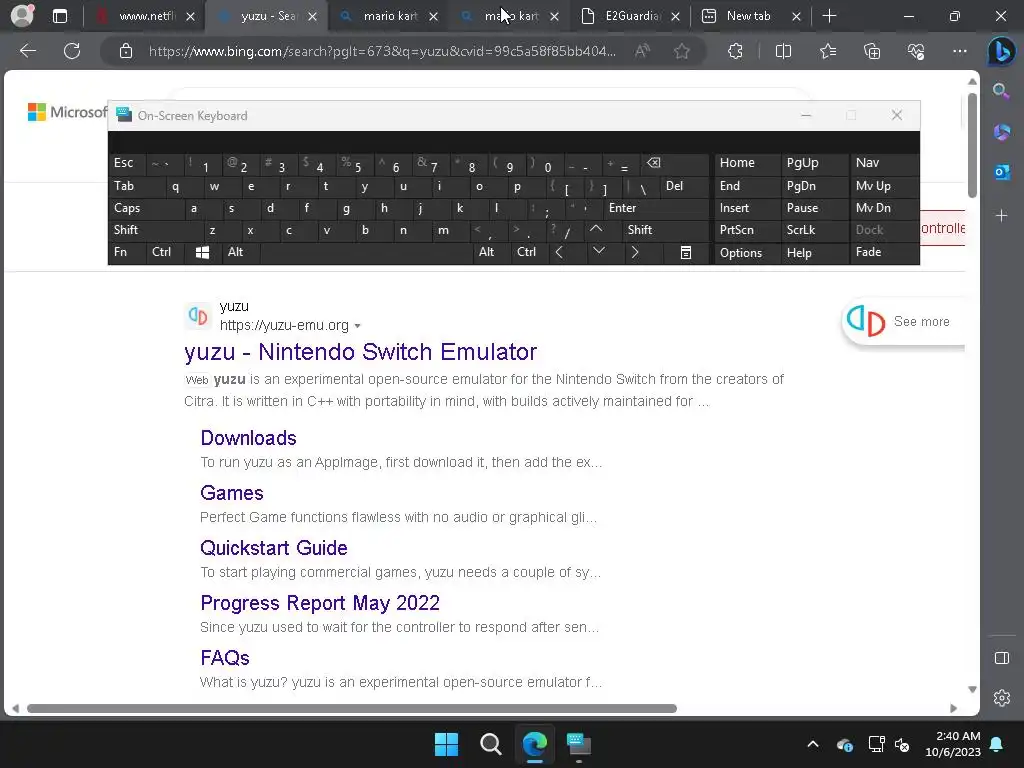Close the yuzu - Search tab
Viewport: 1024px width, 768px height.
[312, 16]
